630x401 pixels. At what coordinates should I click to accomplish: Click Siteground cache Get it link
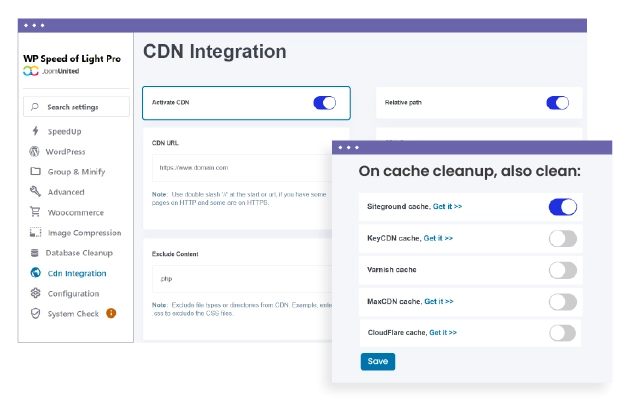(447, 206)
